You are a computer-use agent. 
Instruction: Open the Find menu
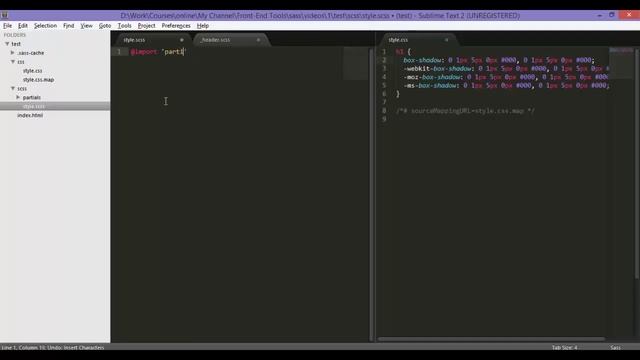coord(69,25)
